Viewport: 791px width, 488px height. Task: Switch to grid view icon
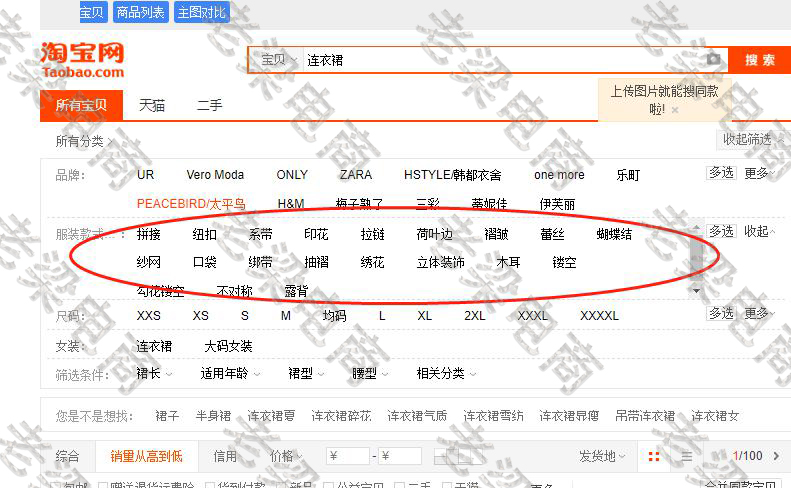coord(654,456)
